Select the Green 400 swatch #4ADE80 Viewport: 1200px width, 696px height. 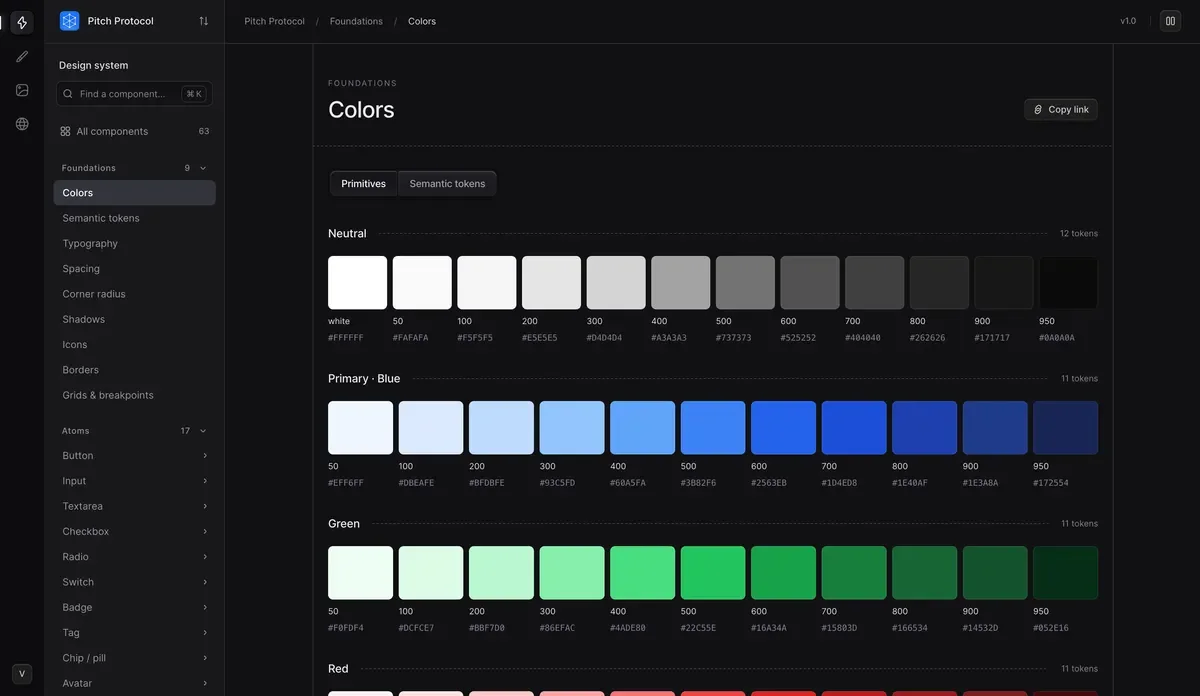coord(642,573)
